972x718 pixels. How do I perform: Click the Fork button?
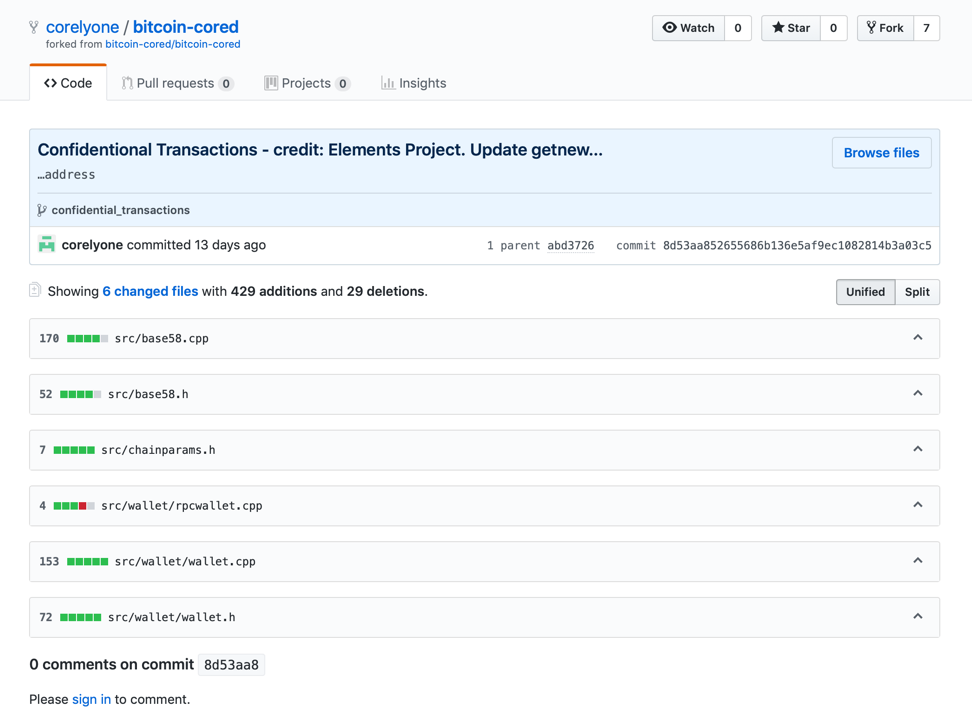885,28
